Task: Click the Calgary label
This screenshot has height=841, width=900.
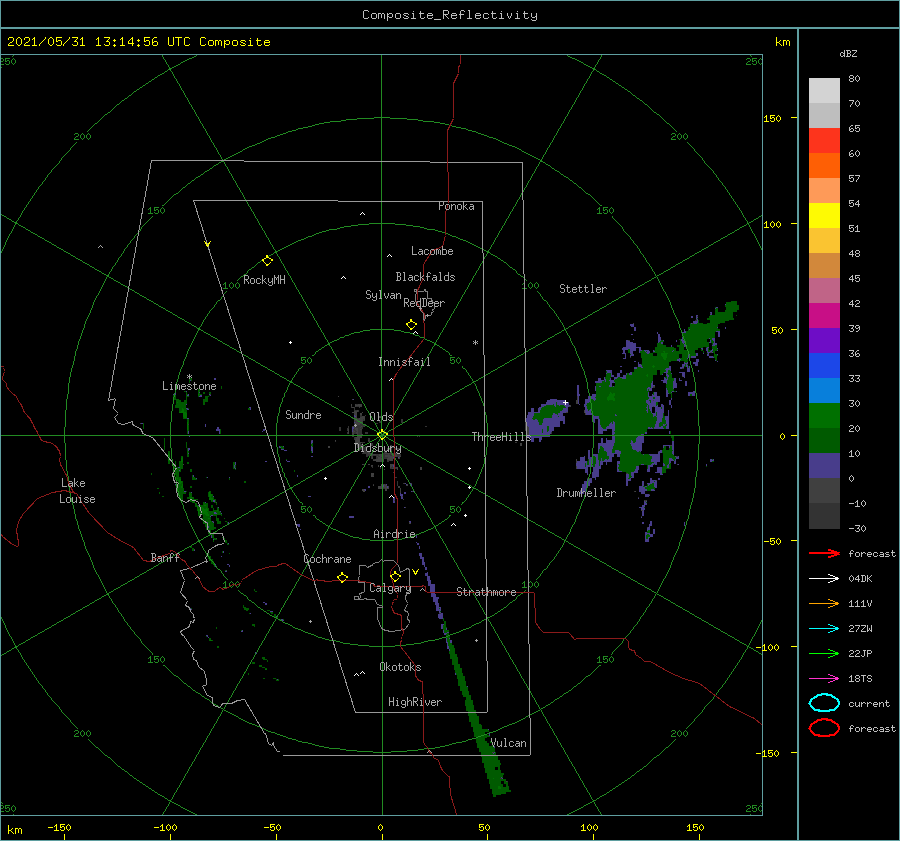Action: click(390, 588)
